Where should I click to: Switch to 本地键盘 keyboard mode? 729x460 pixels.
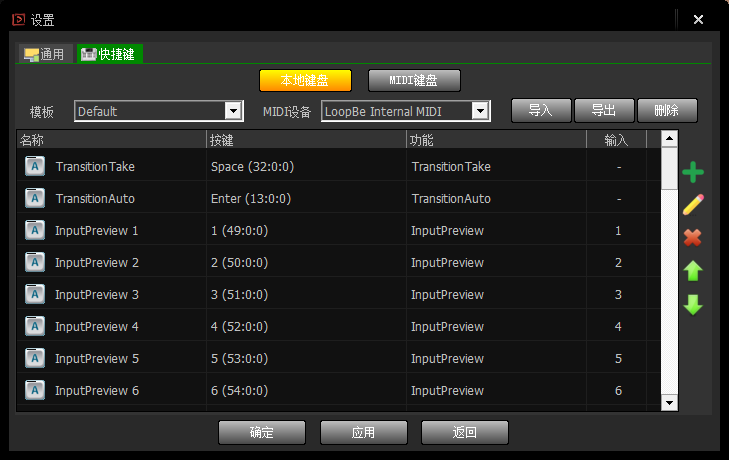tap(305, 81)
